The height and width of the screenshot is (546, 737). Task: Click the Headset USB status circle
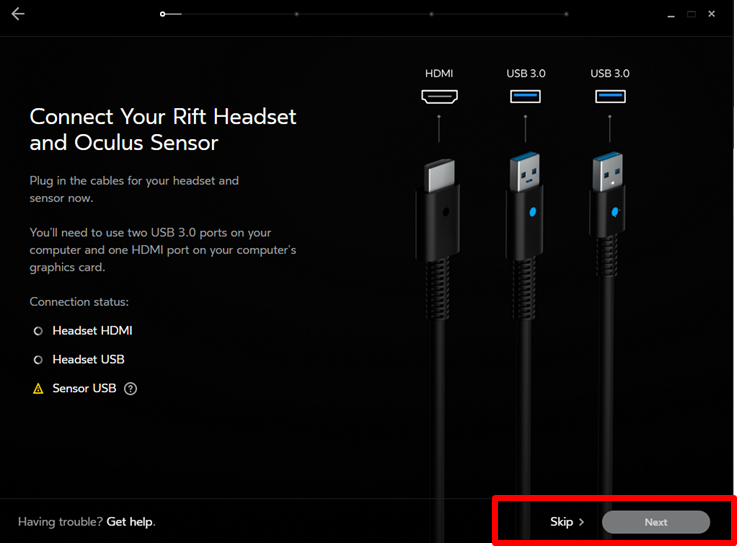point(38,360)
